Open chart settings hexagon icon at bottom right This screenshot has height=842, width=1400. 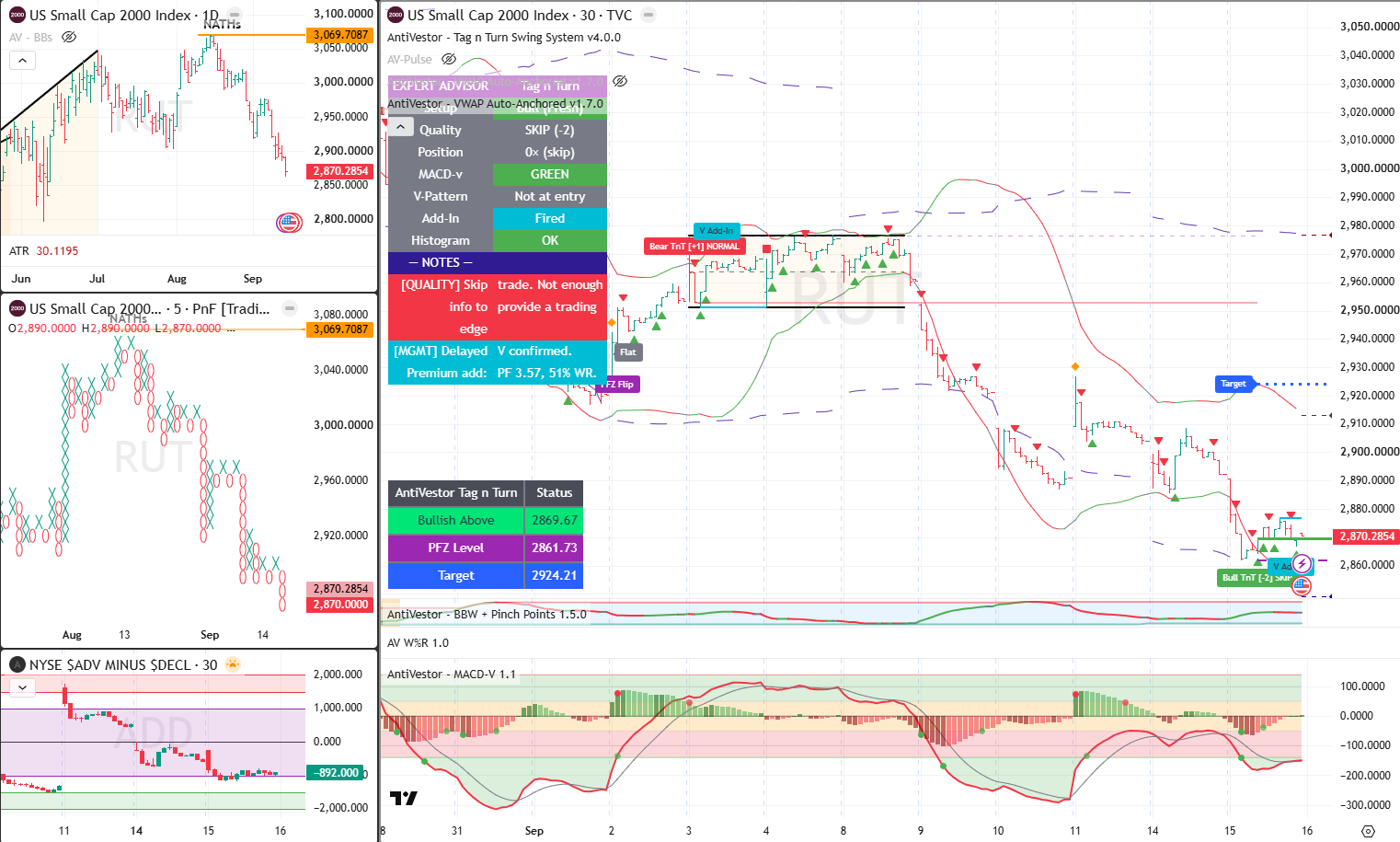point(1368,831)
